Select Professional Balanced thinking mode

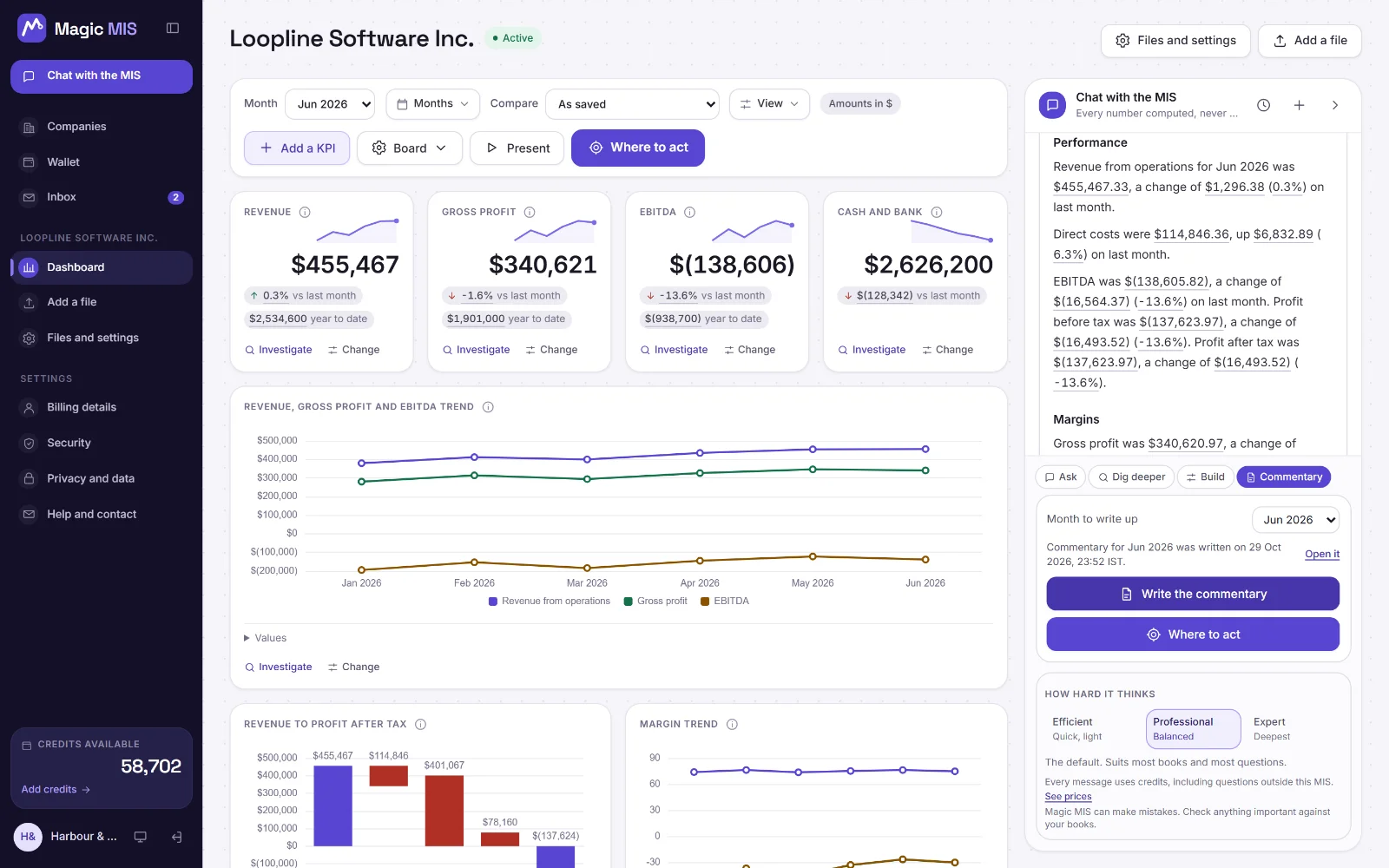pyautogui.click(x=1193, y=729)
